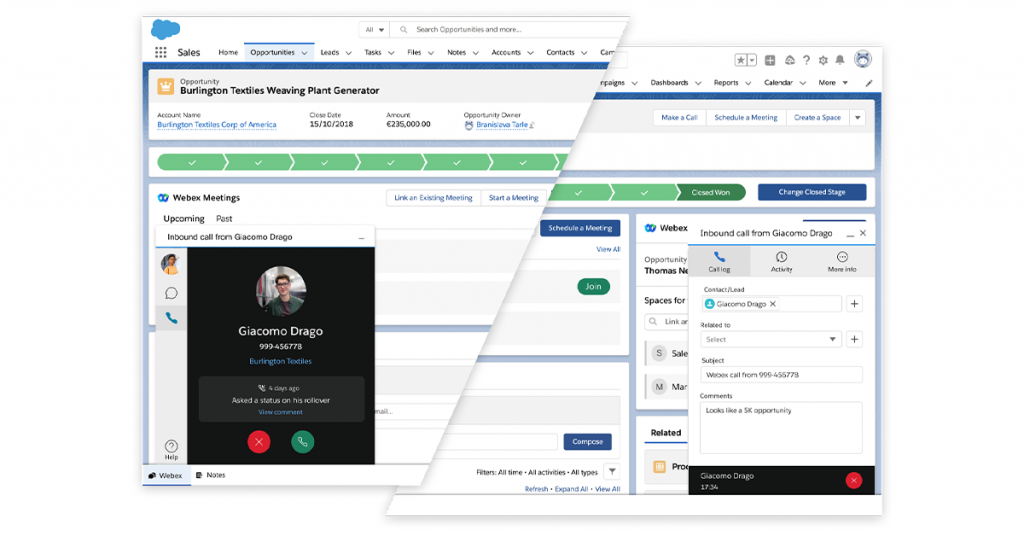Image resolution: width=1024 pixels, height=536 pixels.
Task: Decline the incoming call with the red button
Action: [x=259, y=442]
